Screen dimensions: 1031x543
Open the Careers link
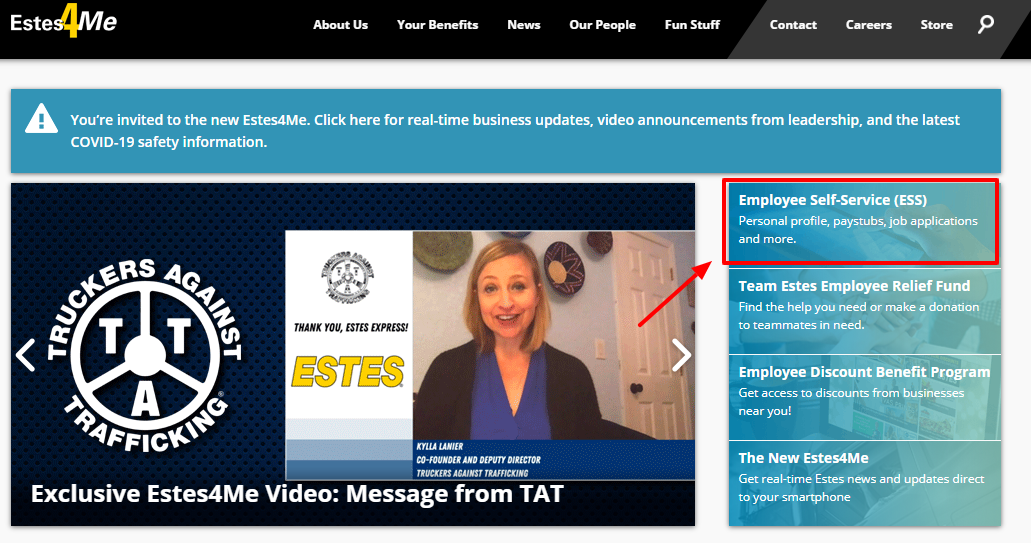868,25
